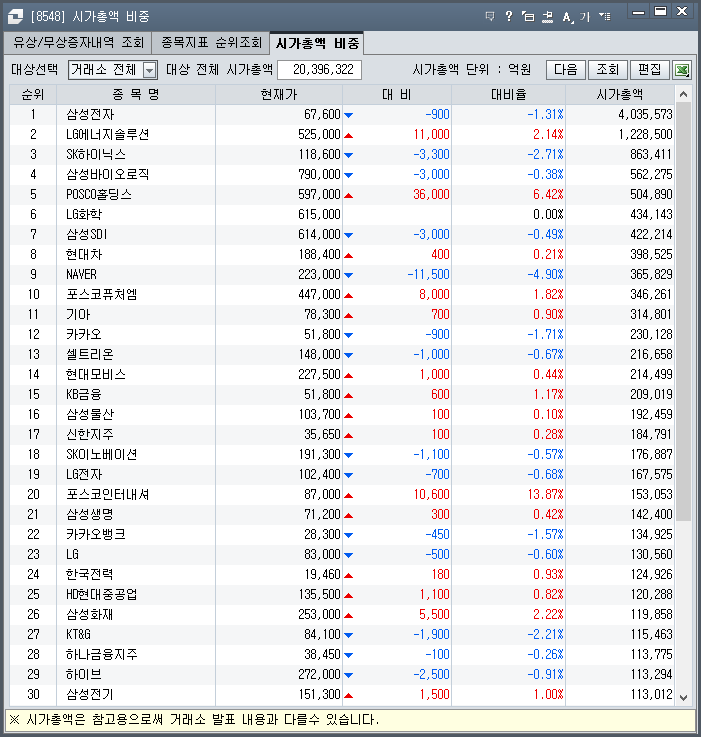This screenshot has width=701, height=737.
Task: Click the 순위 column header
Action: click(x=33, y=95)
